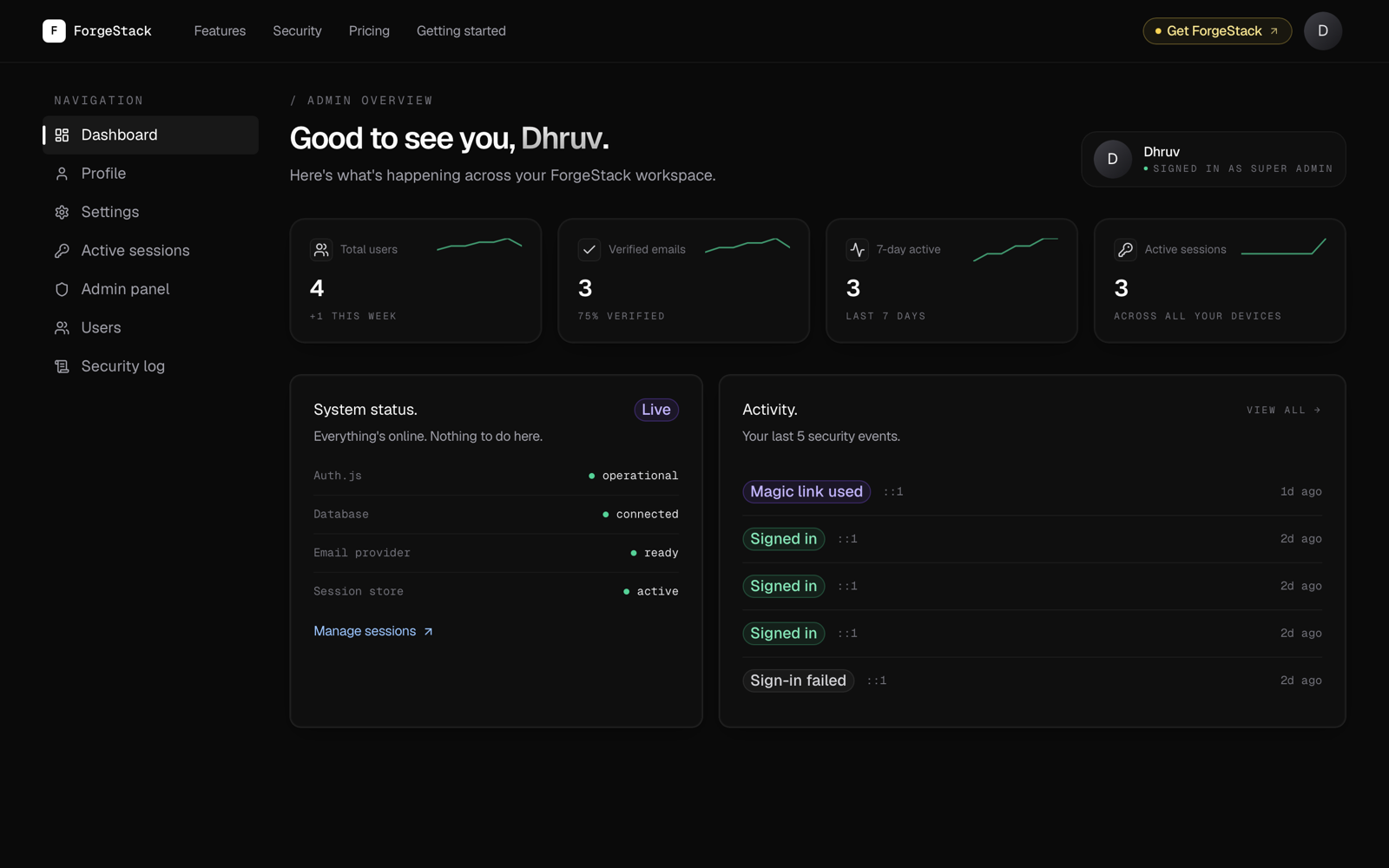This screenshot has width=1389, height=868.
Task: Click the Live status badge
Action: tap(656, 410)
